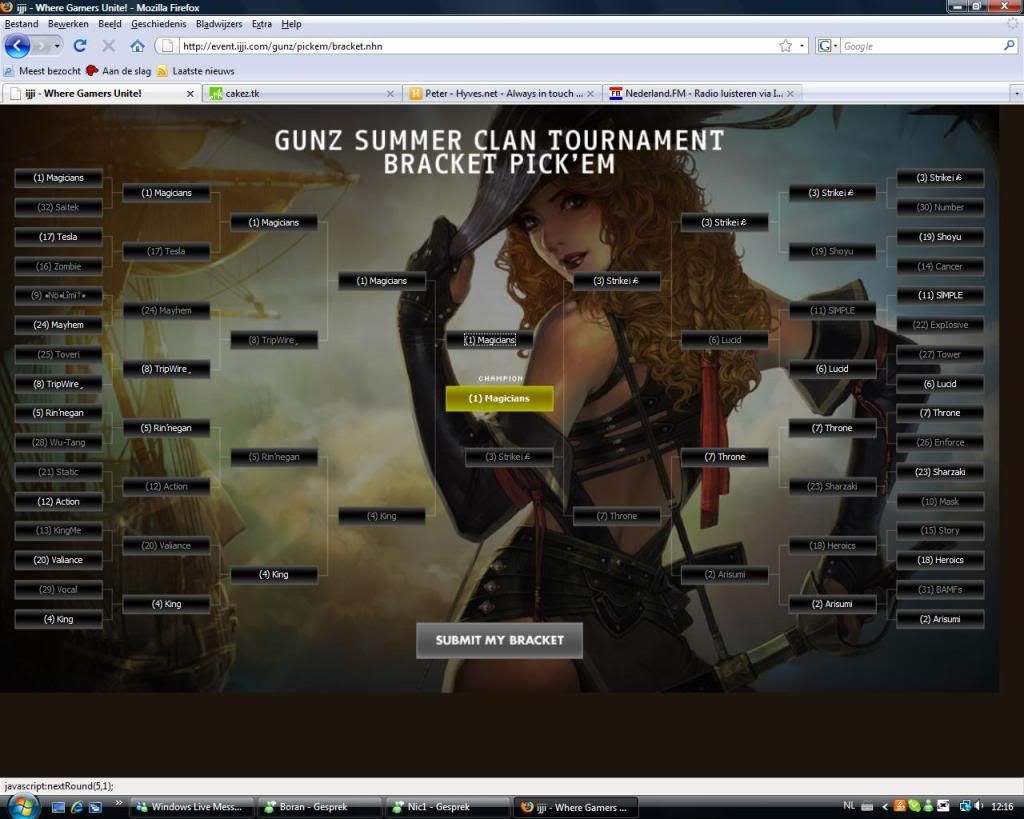Click the browser Back arrow button
1024x819 pixels.
tap(18, 46)
